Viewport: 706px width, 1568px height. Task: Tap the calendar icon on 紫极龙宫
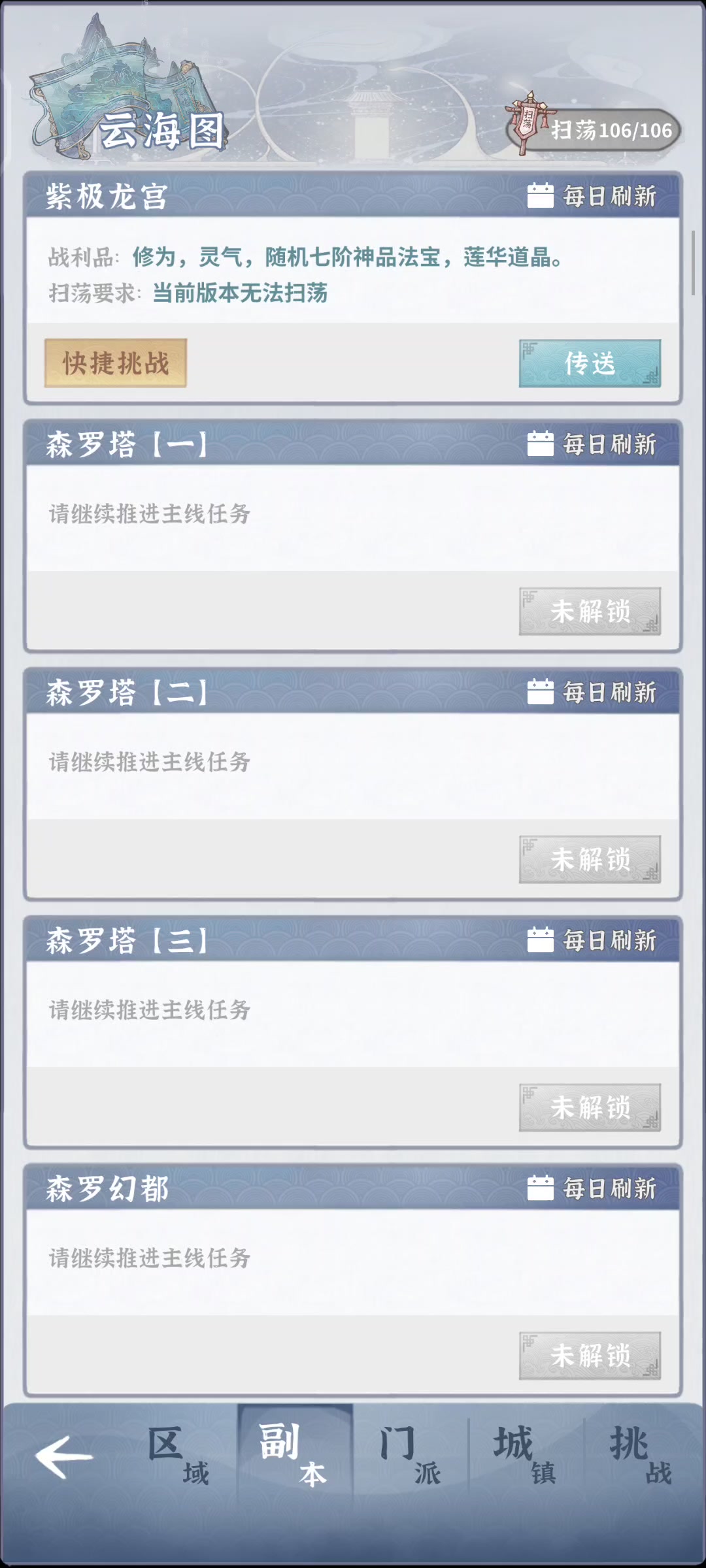(x=540, y=195)
